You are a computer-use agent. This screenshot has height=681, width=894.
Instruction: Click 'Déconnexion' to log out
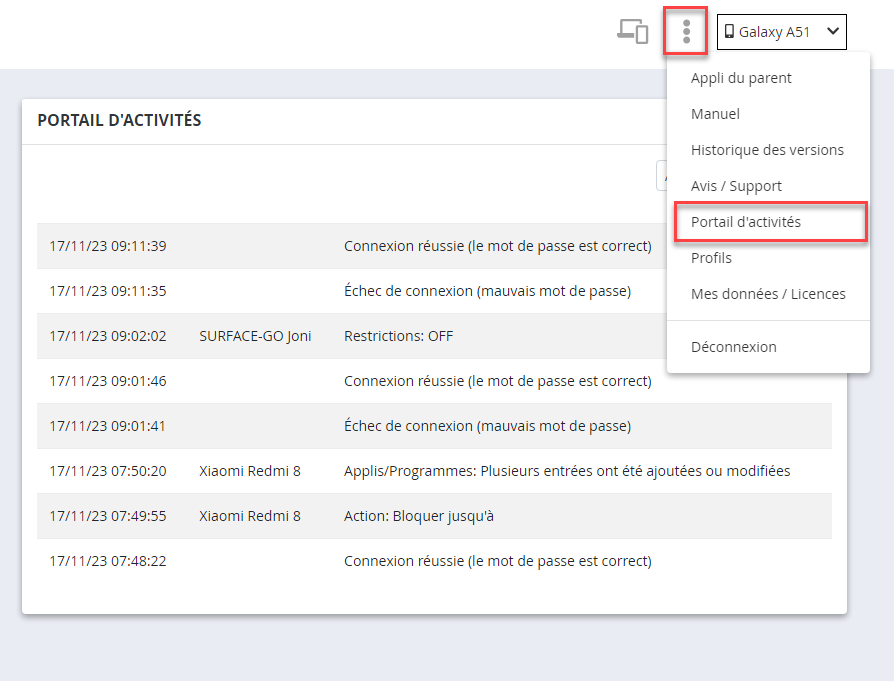(x=733, y=347)
